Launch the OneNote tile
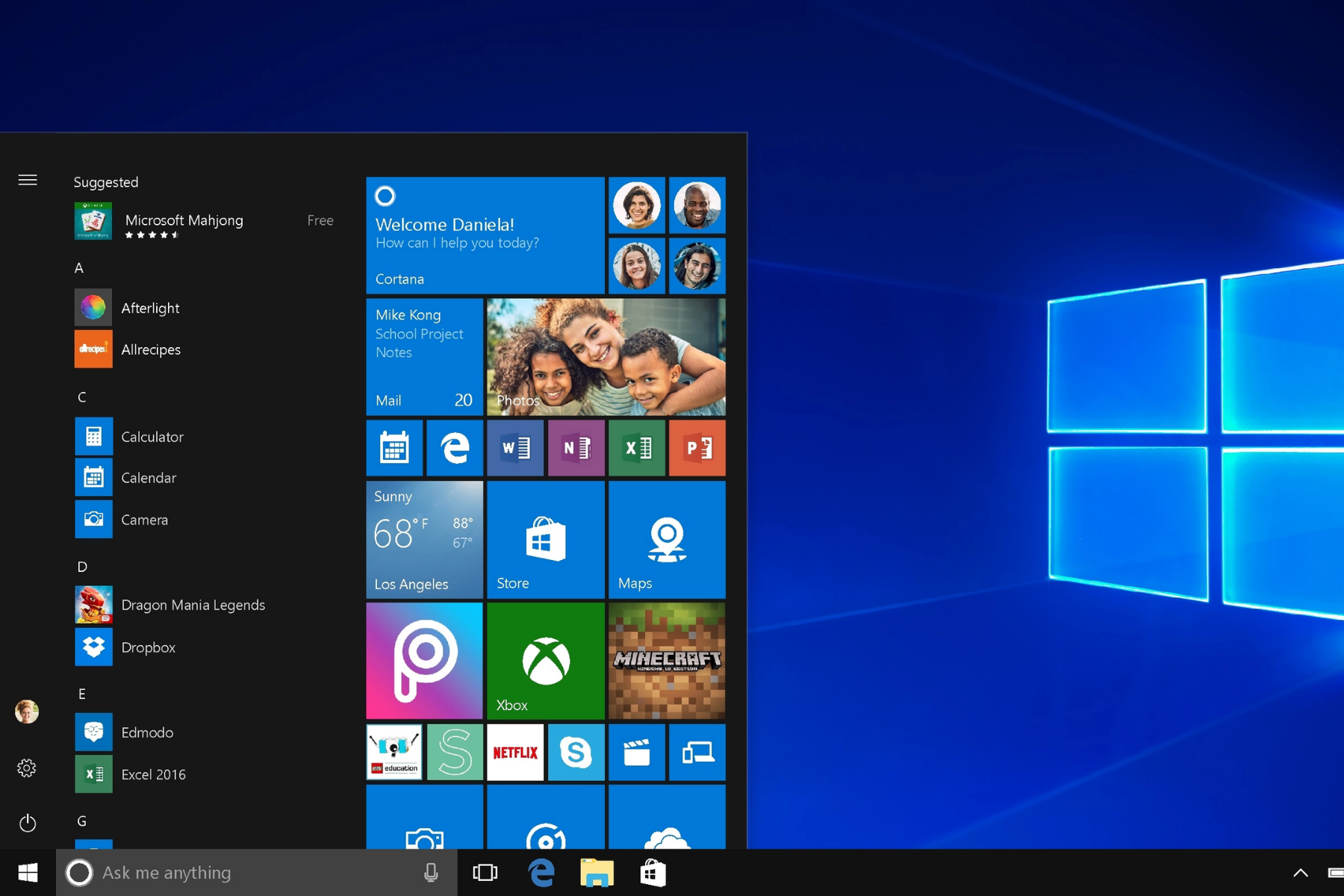The height and width of the screenshot is (896, 1344). [576, 448]
